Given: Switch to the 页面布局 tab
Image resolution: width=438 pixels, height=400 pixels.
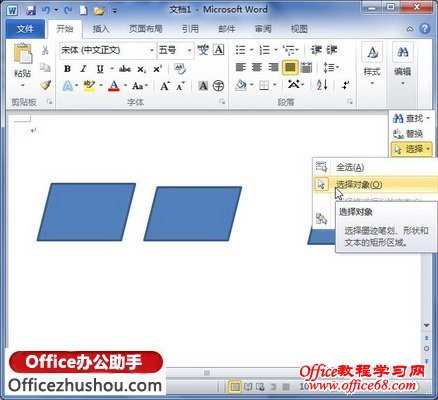Looking at the screenshot, I should tap(145, 29).
